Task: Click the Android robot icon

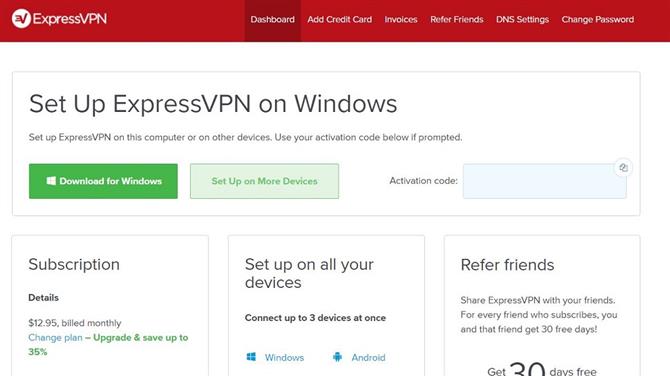Action: click(x=337, y=357)
